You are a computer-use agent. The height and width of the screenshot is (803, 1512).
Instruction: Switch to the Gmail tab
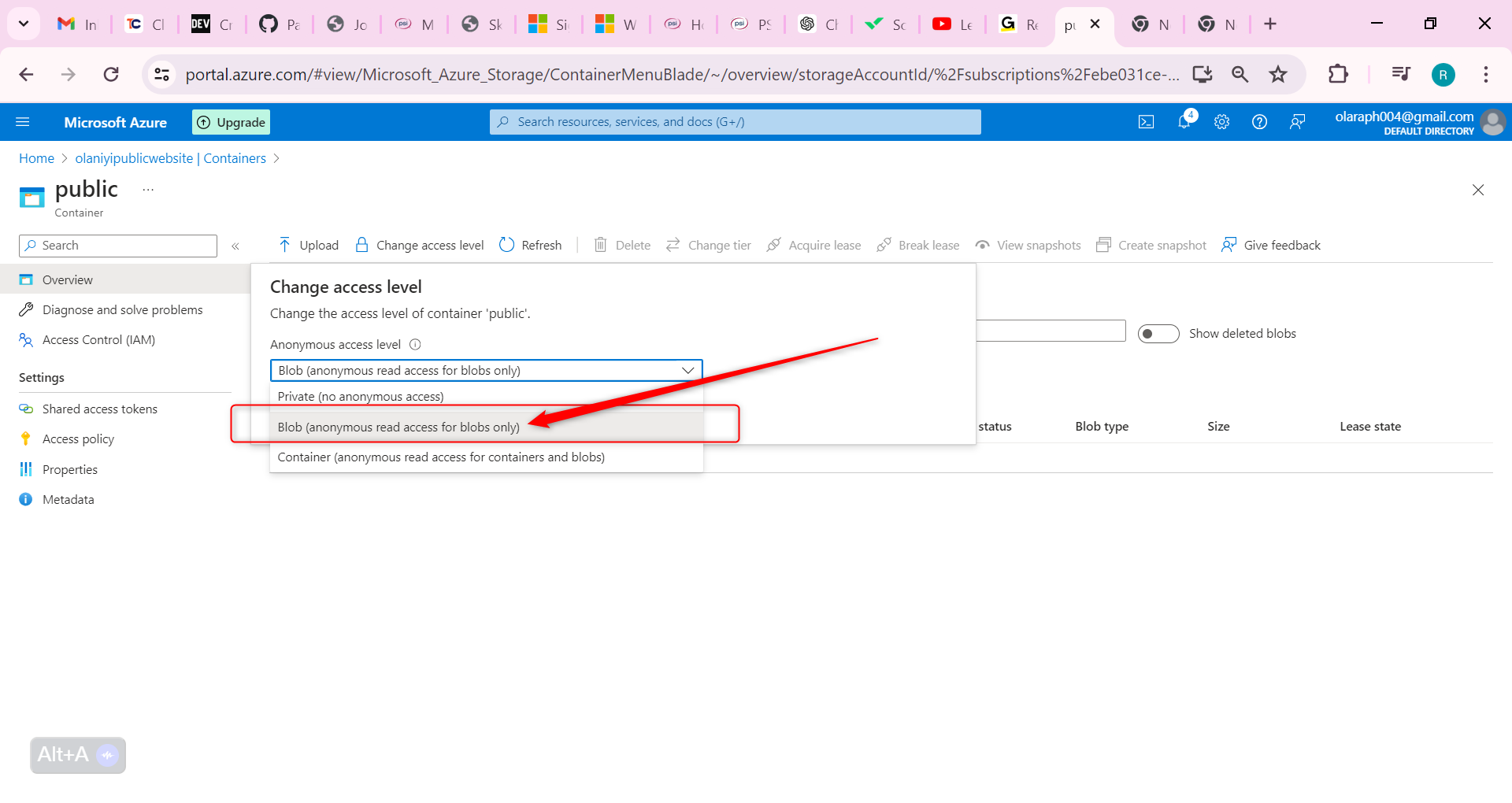pyautogui.click(x=78, y=24)
